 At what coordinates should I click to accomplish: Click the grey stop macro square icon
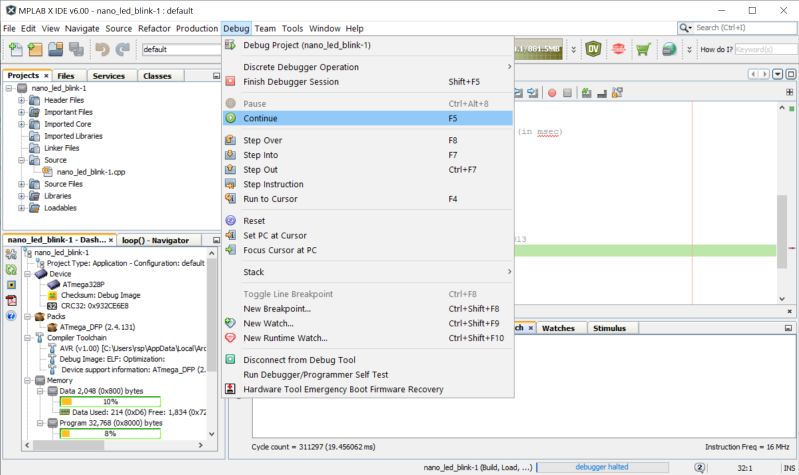click(x=567, y=93)
